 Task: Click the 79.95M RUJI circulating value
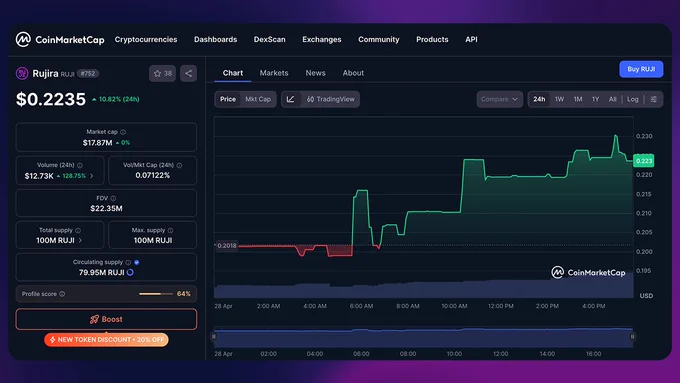pyautogui.click(x=101, y=272)
